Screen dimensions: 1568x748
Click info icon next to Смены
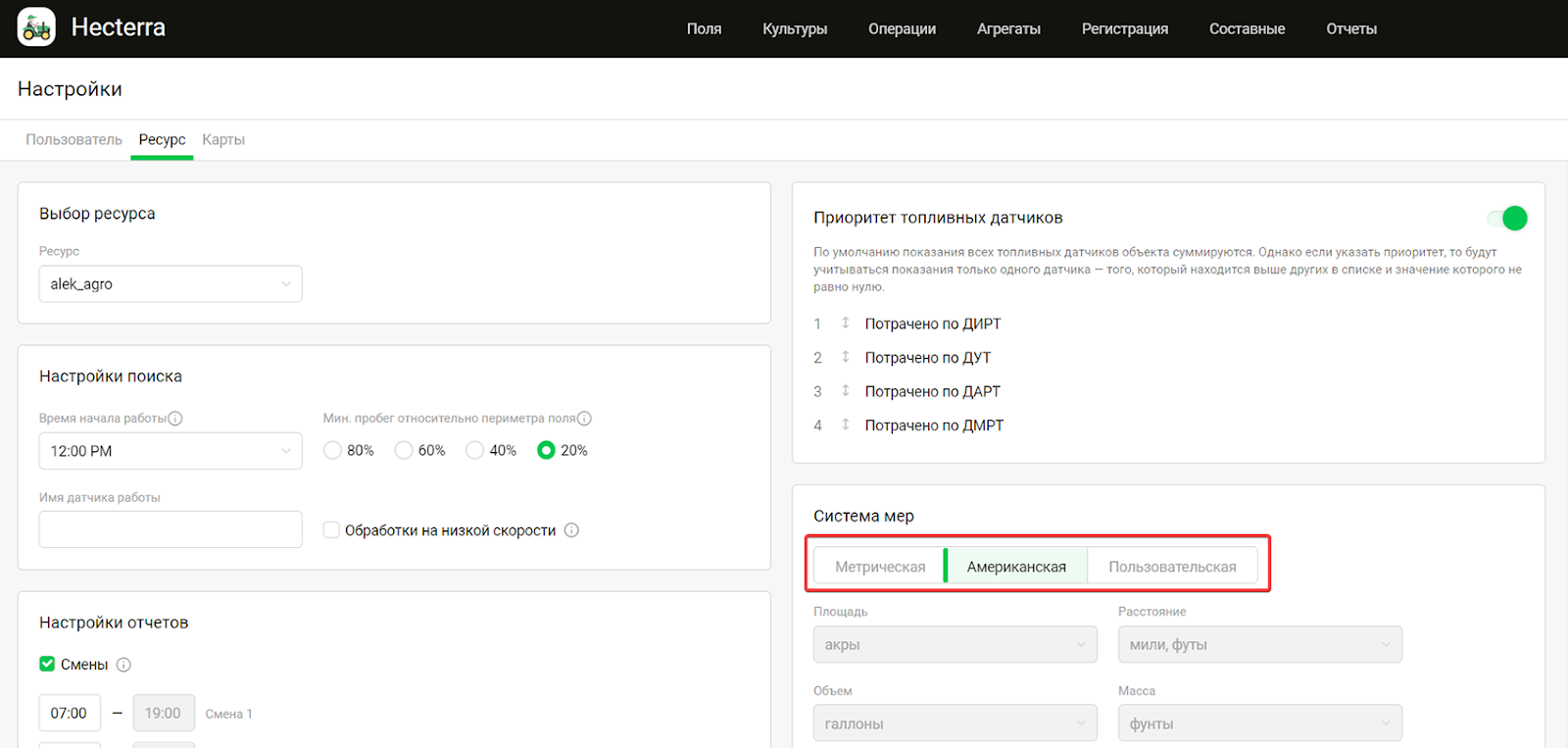point(123,665)
